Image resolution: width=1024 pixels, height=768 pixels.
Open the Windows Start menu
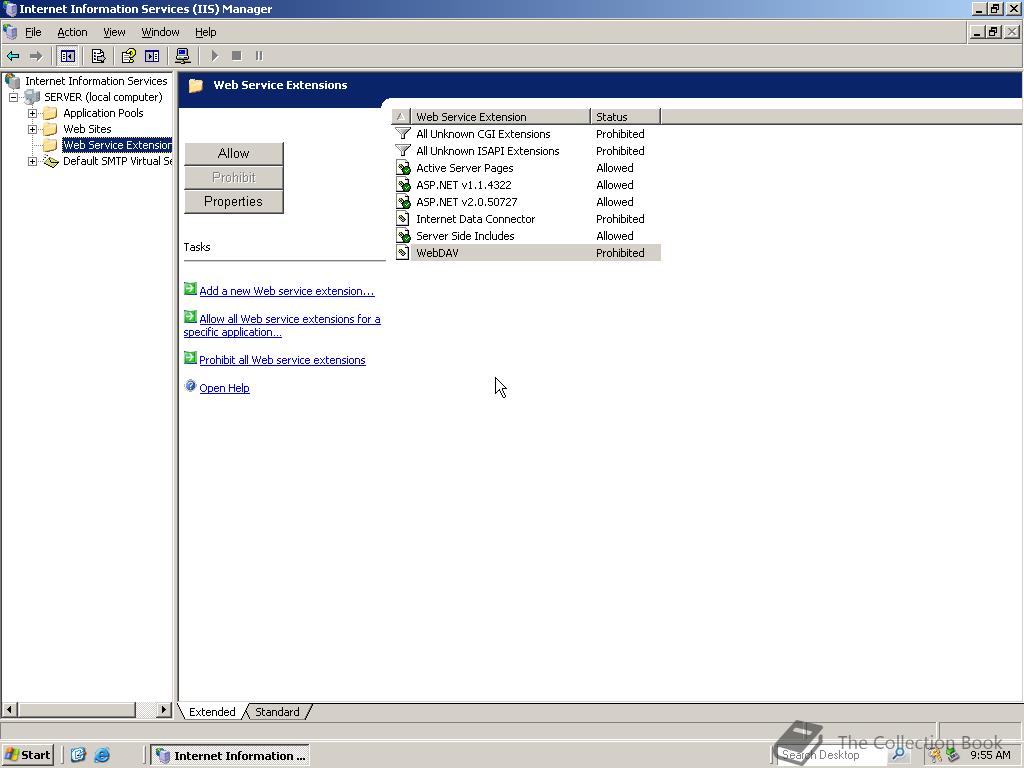tap(27, 756)
